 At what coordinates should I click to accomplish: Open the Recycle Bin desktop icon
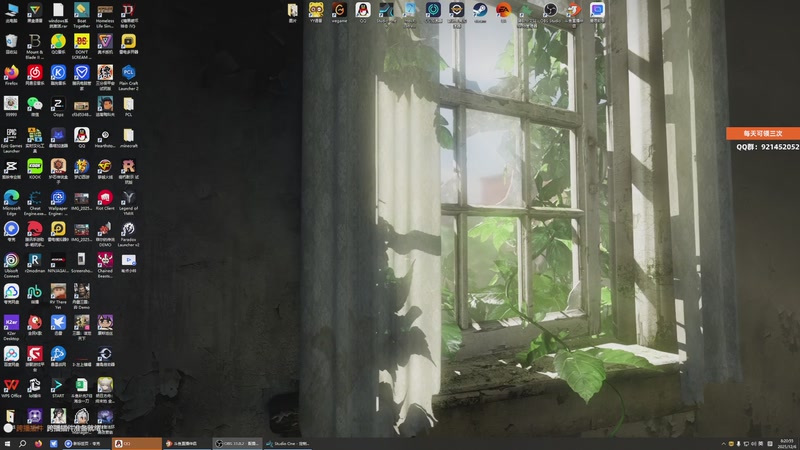coord(11,43)
